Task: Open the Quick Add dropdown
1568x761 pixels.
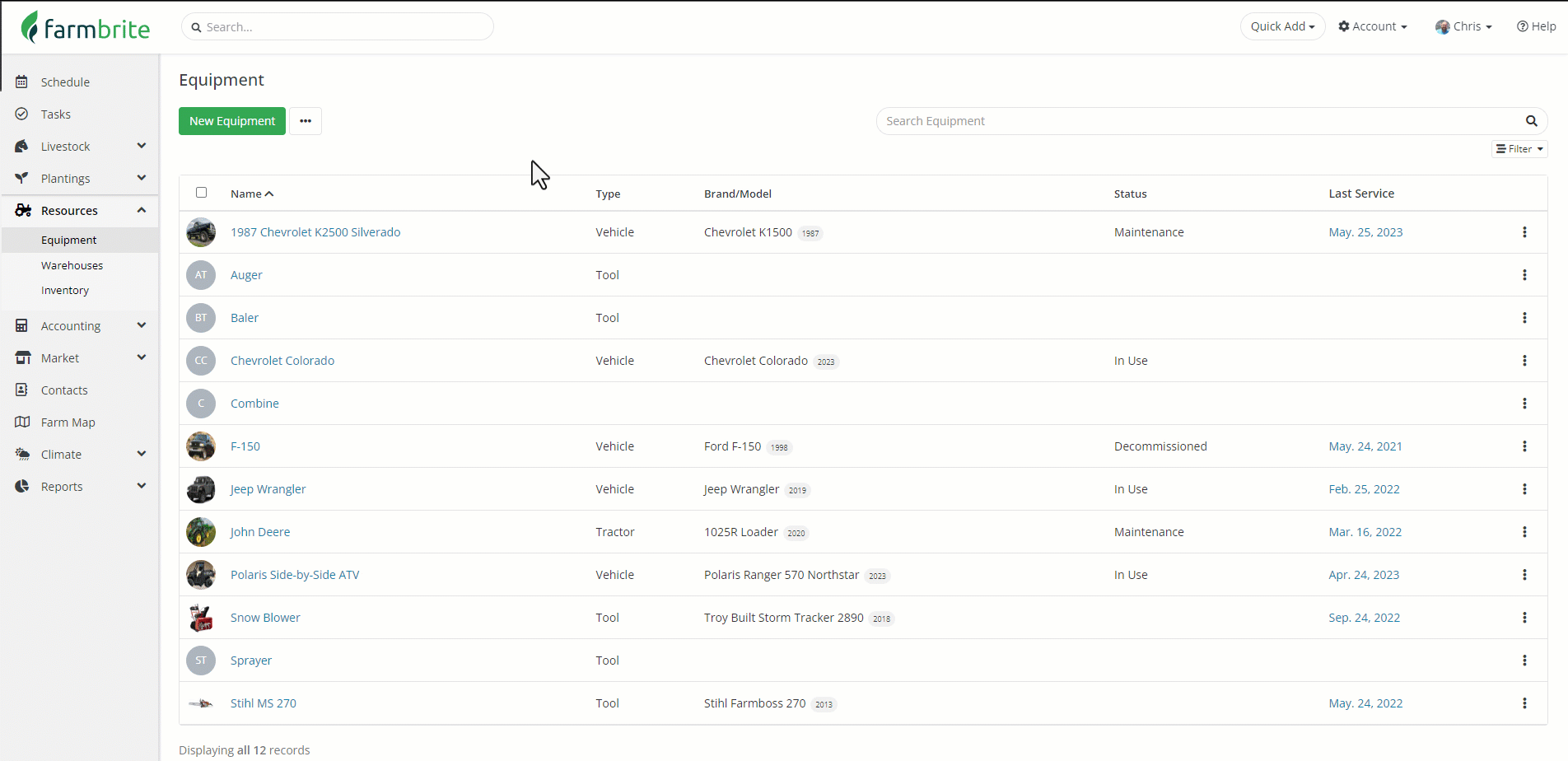Action: click(x=1282, y=26)
